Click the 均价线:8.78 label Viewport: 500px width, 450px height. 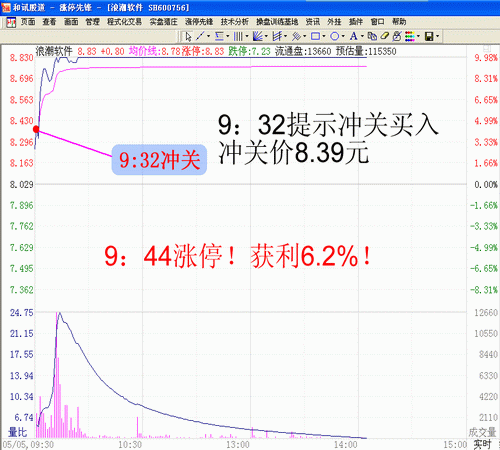(155, 51)
